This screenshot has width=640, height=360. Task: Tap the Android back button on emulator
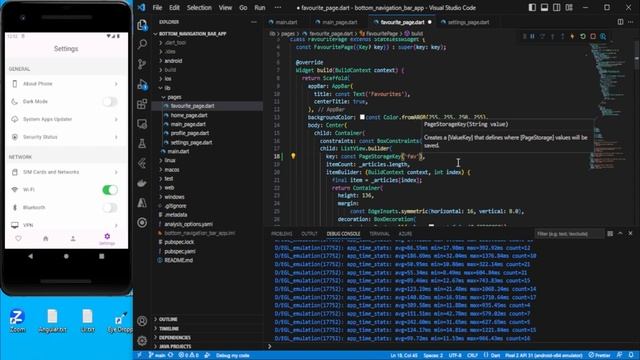point(31,256)
